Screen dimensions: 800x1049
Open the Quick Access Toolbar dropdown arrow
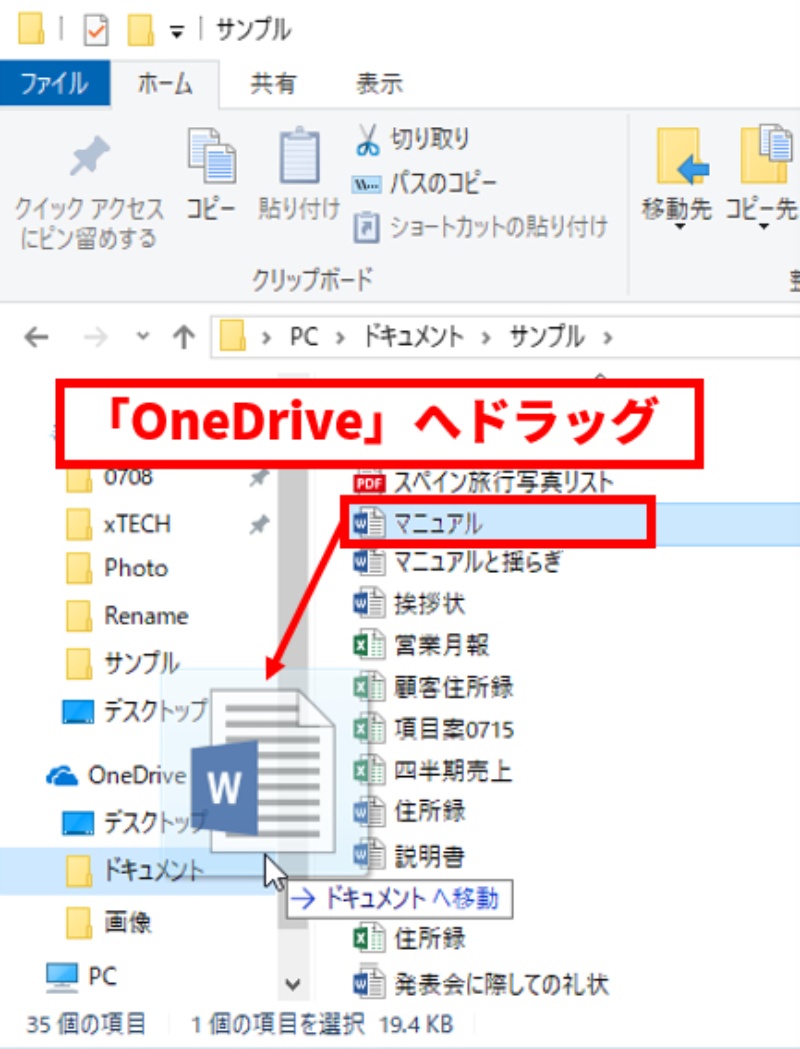coord(177,31)
